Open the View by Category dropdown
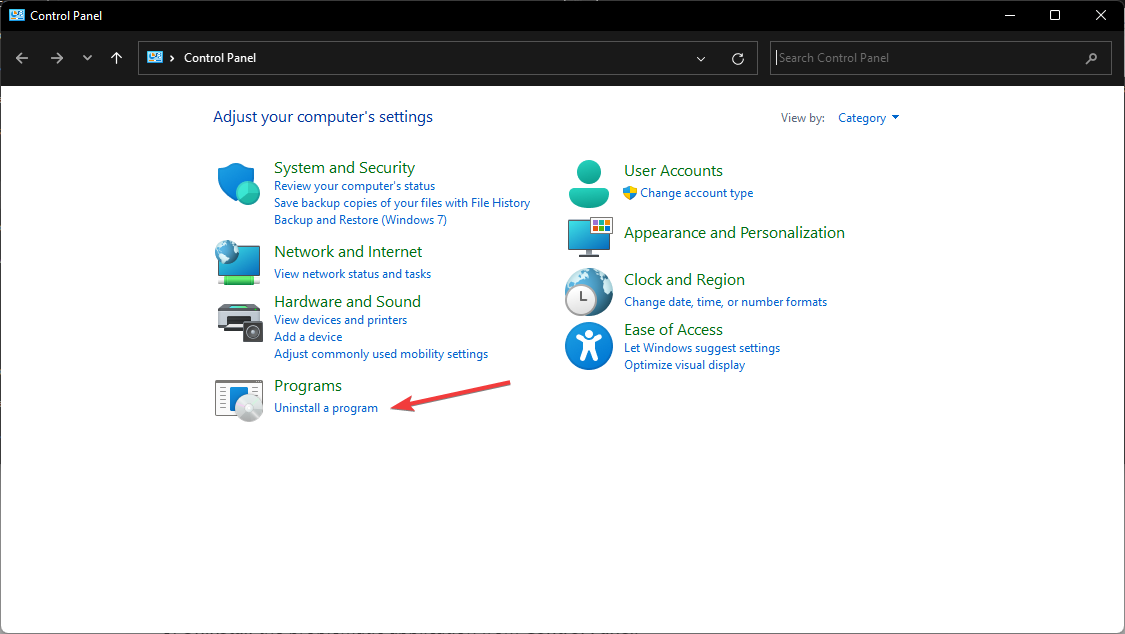1125x634 pixels. (x=867, y=117)
